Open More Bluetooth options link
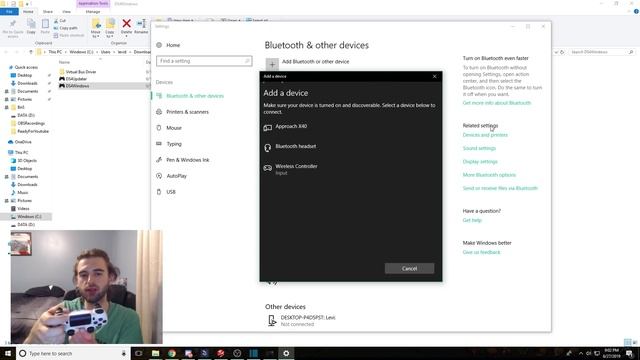This screenshot has width=640, height=360. tap(489, 175)
